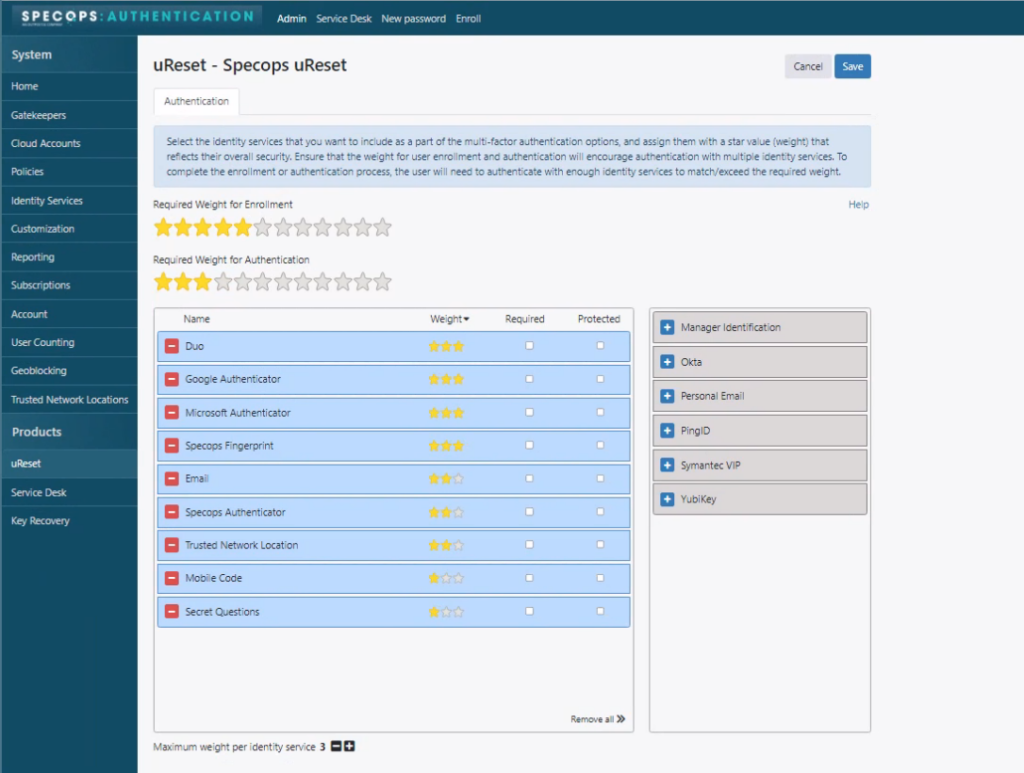
Task: Set Duo weight stars
Action: click(446, 346)
